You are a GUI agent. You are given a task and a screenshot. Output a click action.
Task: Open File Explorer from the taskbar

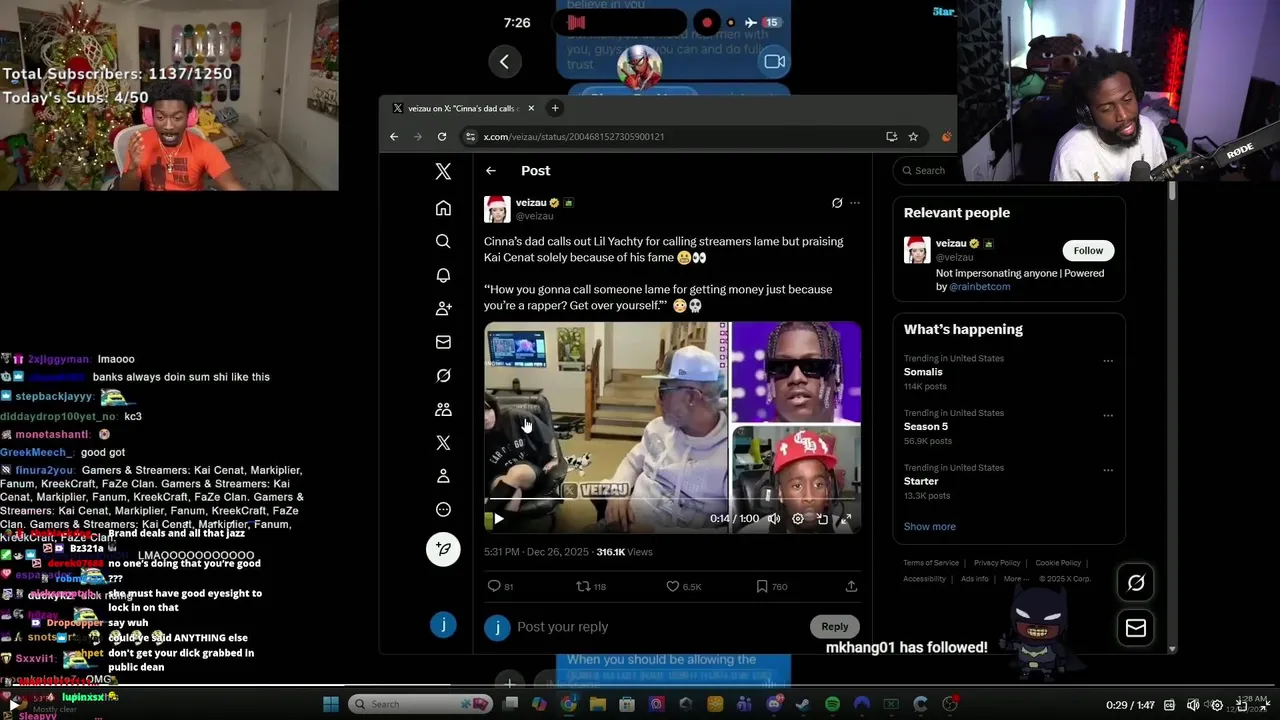[598, 704]
